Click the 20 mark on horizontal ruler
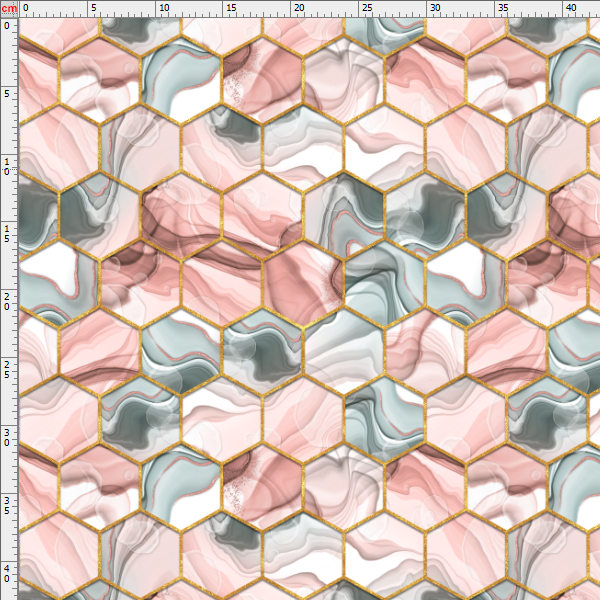Viewport: 600px width, 600px height. point(299,8)
